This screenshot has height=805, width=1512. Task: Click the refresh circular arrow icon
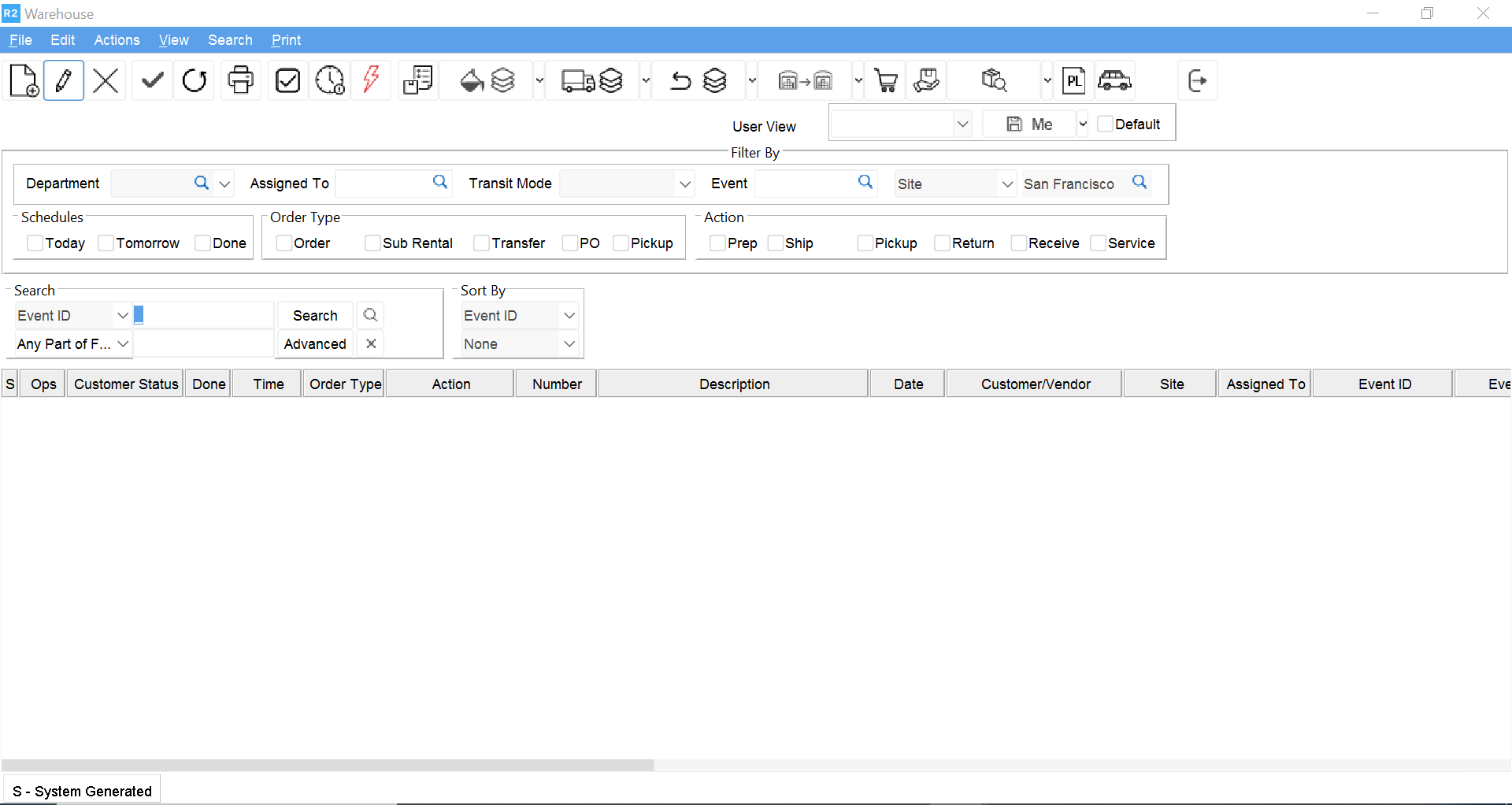195,80
